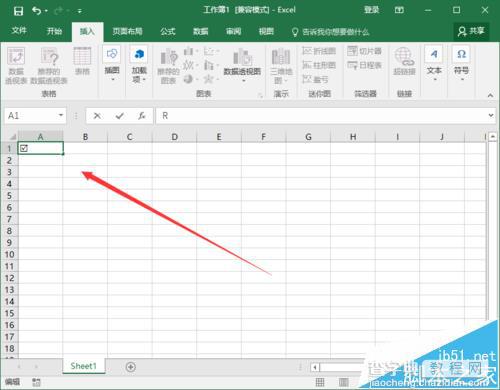
Task: Redo the action in the quick access toolbar
Action: tap(58, 11)
